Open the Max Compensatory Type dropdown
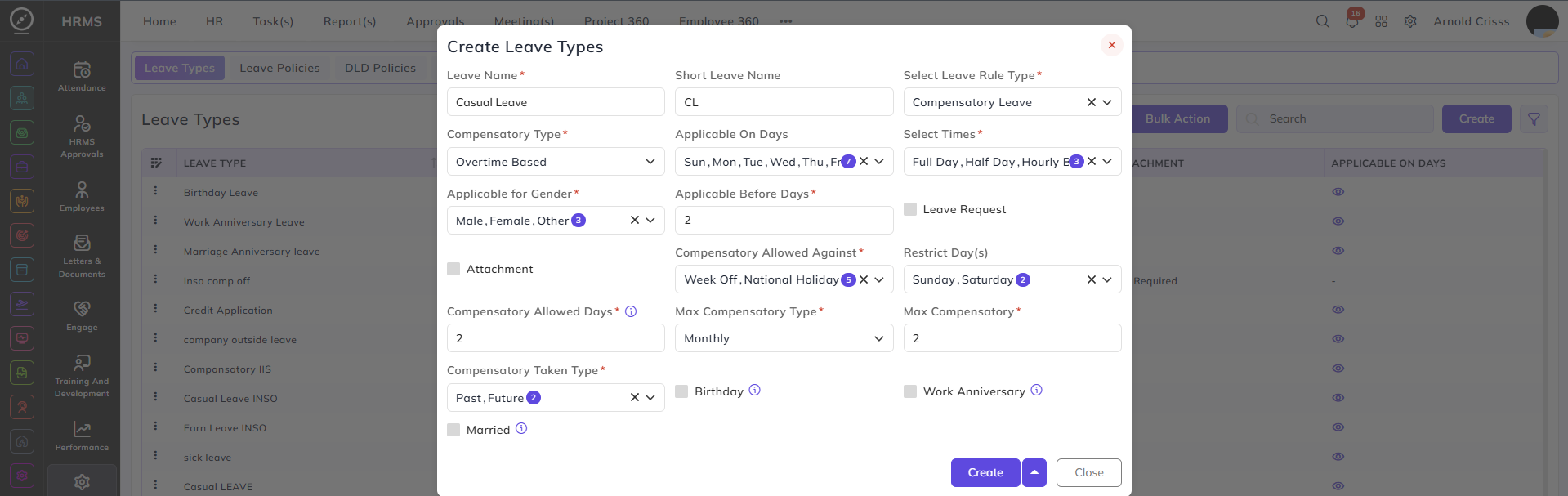 click(x=784, y=338)
